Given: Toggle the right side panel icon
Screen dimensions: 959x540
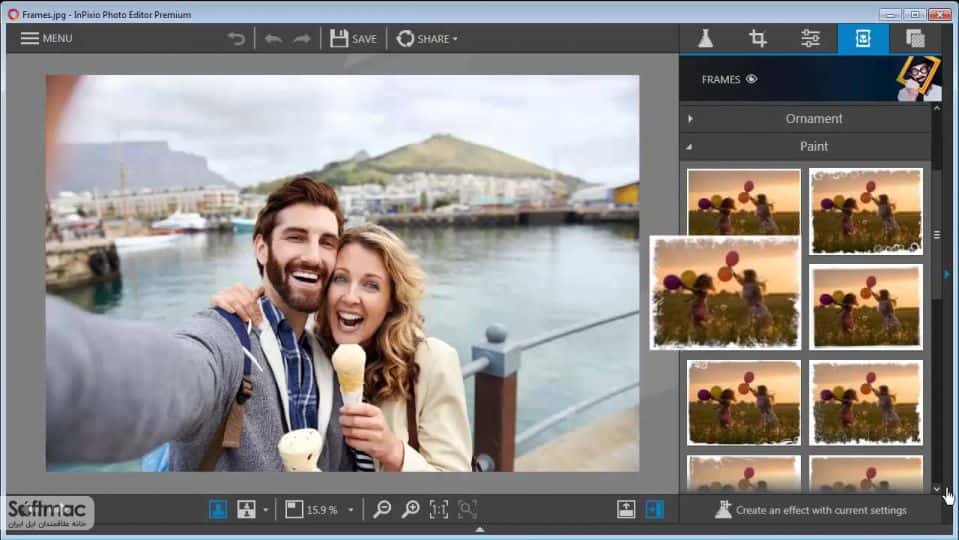Looking at the screenshot, I should tap(654, 509).
